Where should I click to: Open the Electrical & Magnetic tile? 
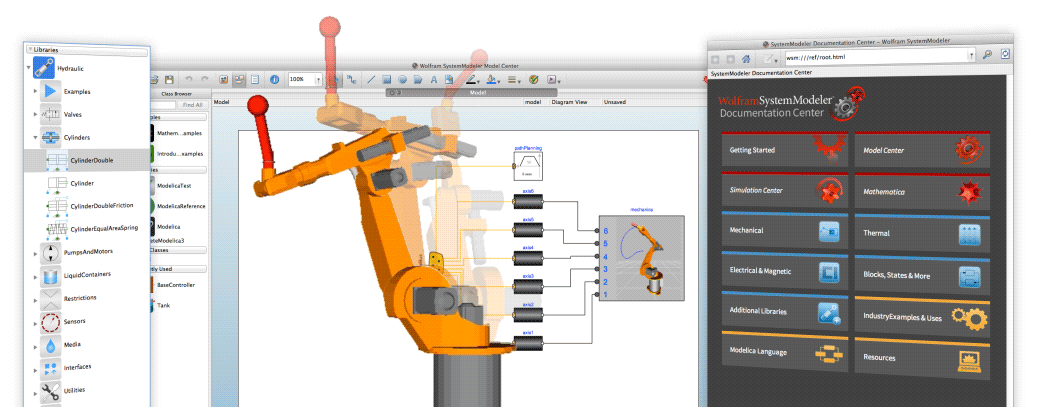785,270
